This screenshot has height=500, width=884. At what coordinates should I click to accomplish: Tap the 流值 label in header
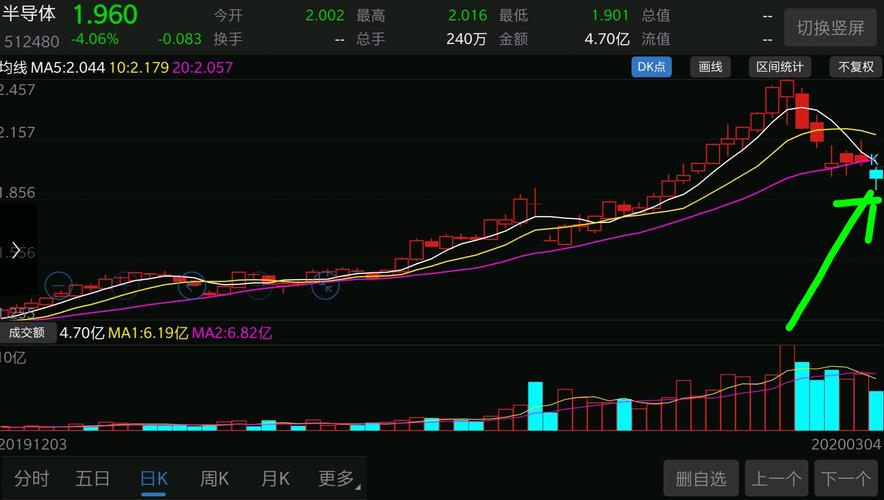click(656, 39)
